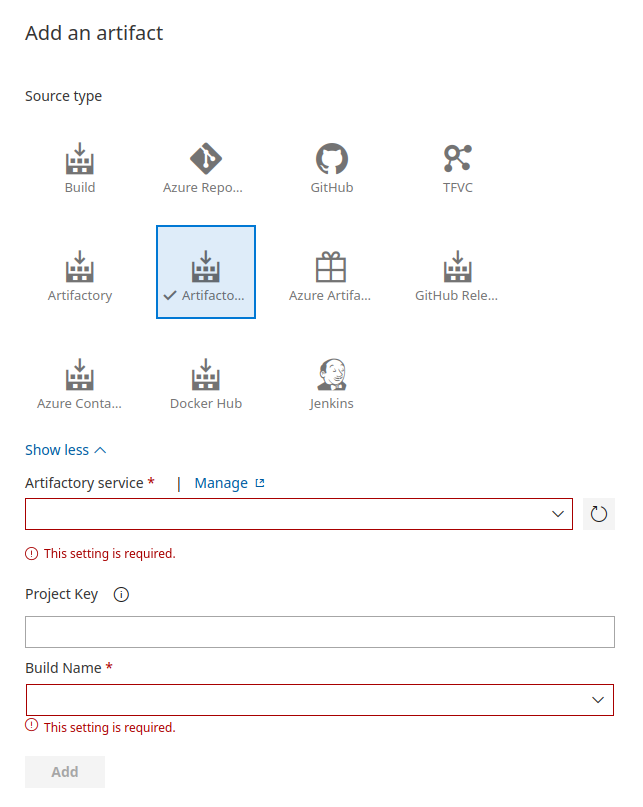The height and width of the screenshot is (807, 643).
Task: Expand the Build Name dropdown
Action: tap(319, 700)
